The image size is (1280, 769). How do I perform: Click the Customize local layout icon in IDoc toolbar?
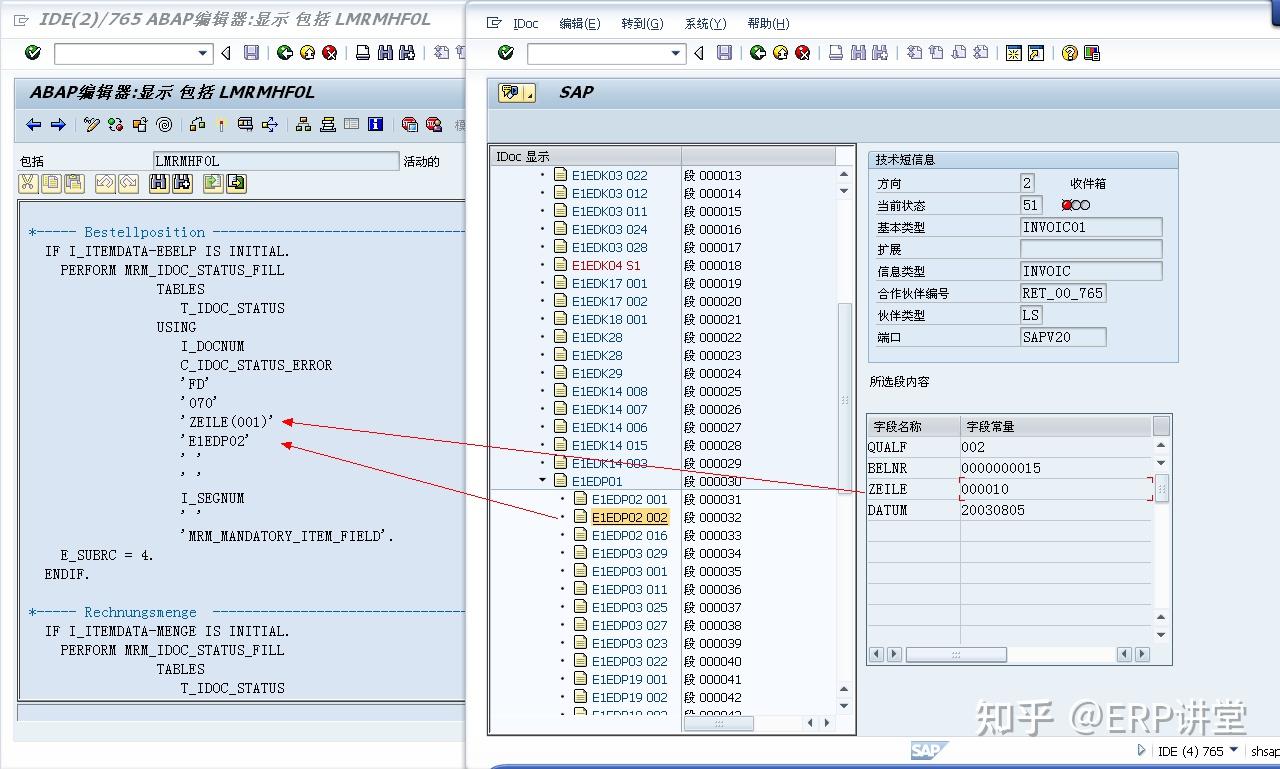[1092, 53]
